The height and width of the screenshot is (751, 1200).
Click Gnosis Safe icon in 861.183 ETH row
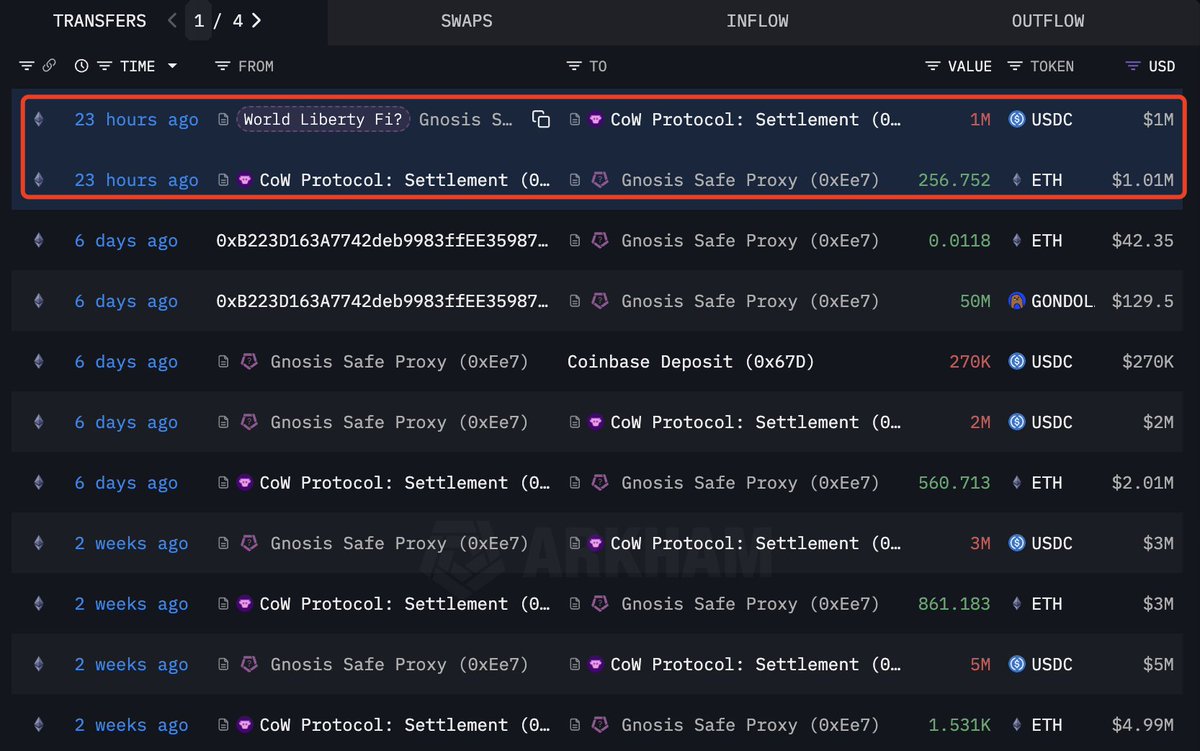pyautogui.click(x=601, y=605)
